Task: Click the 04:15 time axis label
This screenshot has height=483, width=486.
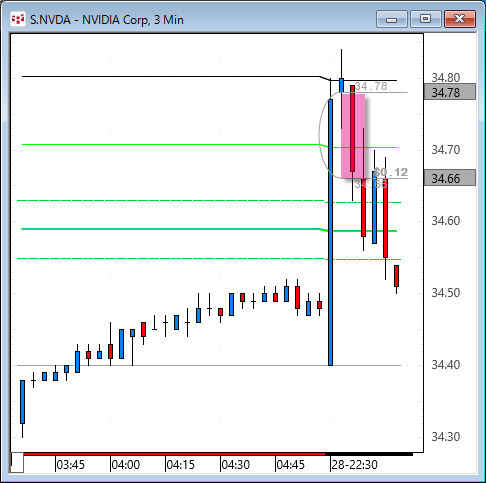Action: [180, 465]
